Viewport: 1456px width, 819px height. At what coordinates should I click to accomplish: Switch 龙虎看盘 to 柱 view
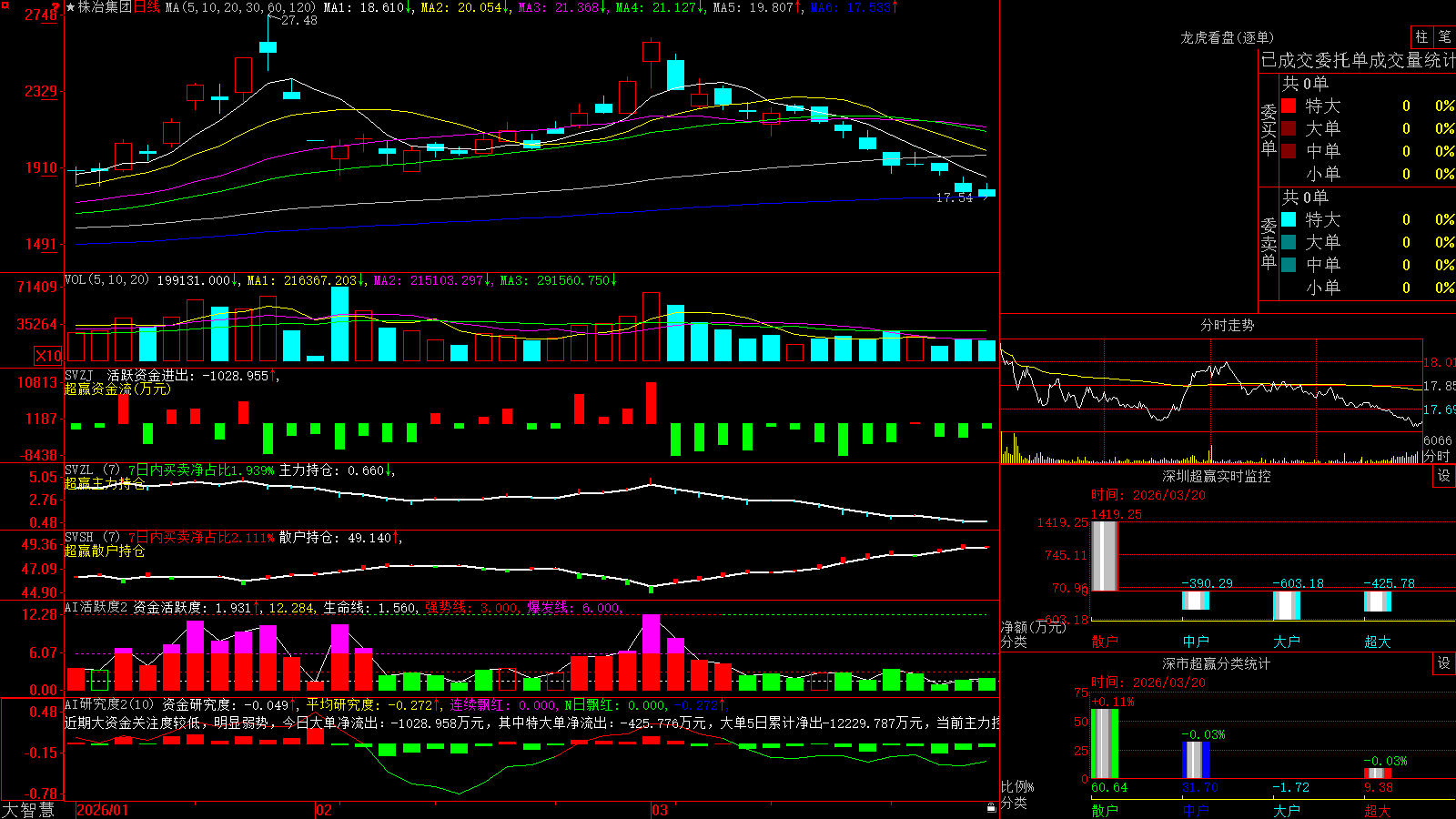point(1421,36)
